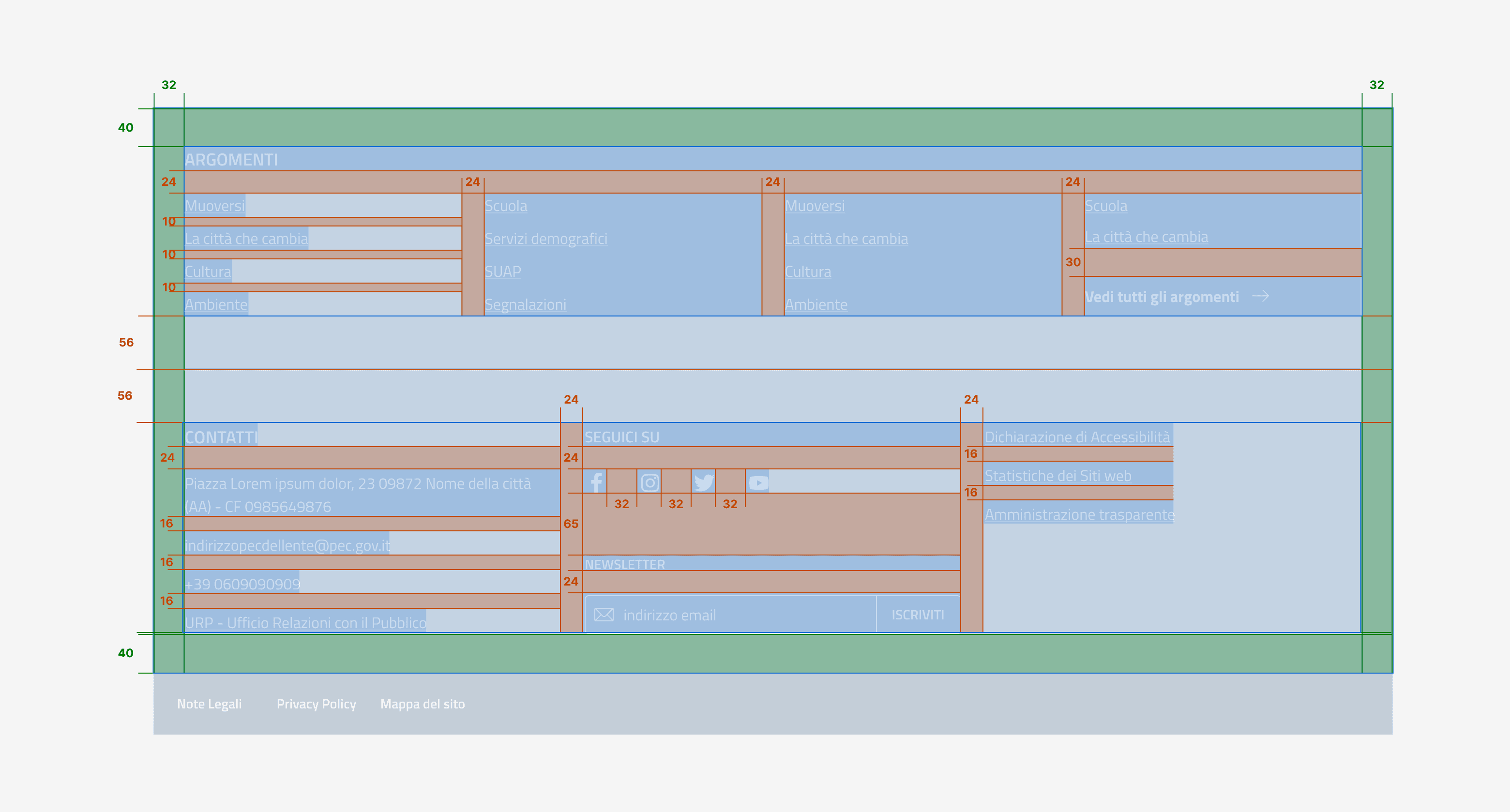Open Dichiarazione di Accessibilità link
This screenshot has width=1510, height=812.
tap(1077, 437)
